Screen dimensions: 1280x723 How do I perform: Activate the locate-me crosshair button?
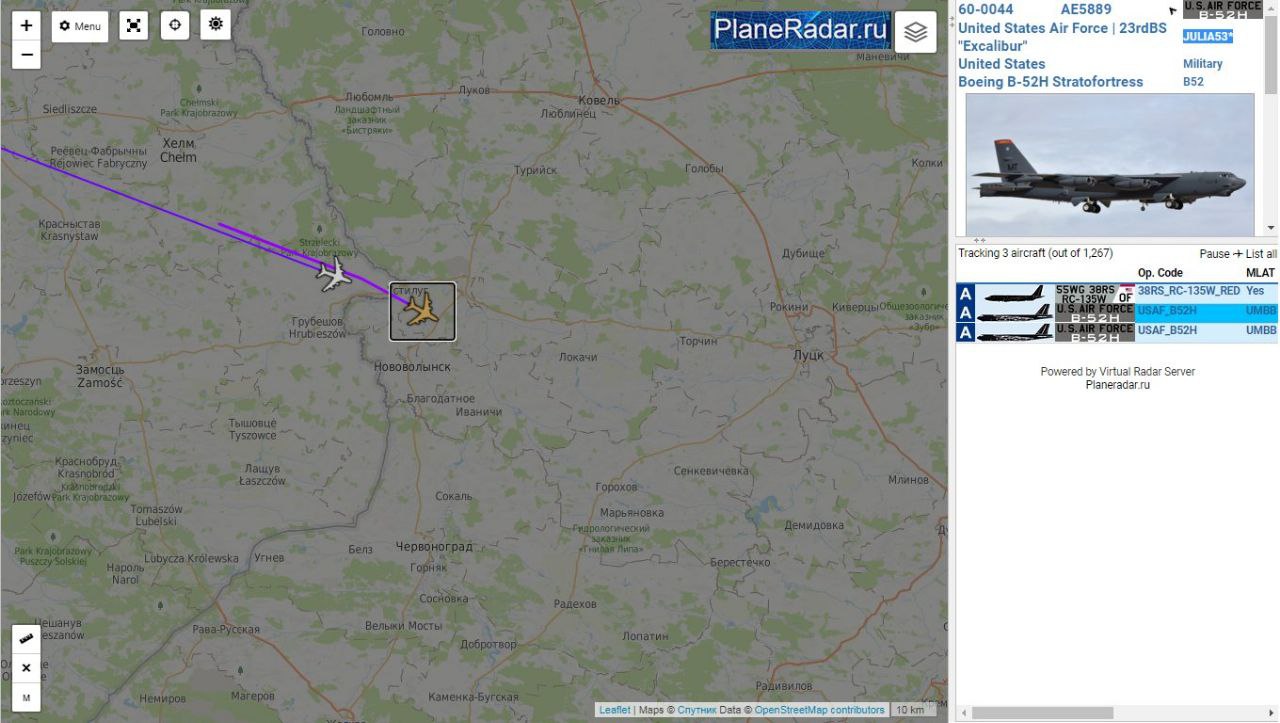[175, 26]
